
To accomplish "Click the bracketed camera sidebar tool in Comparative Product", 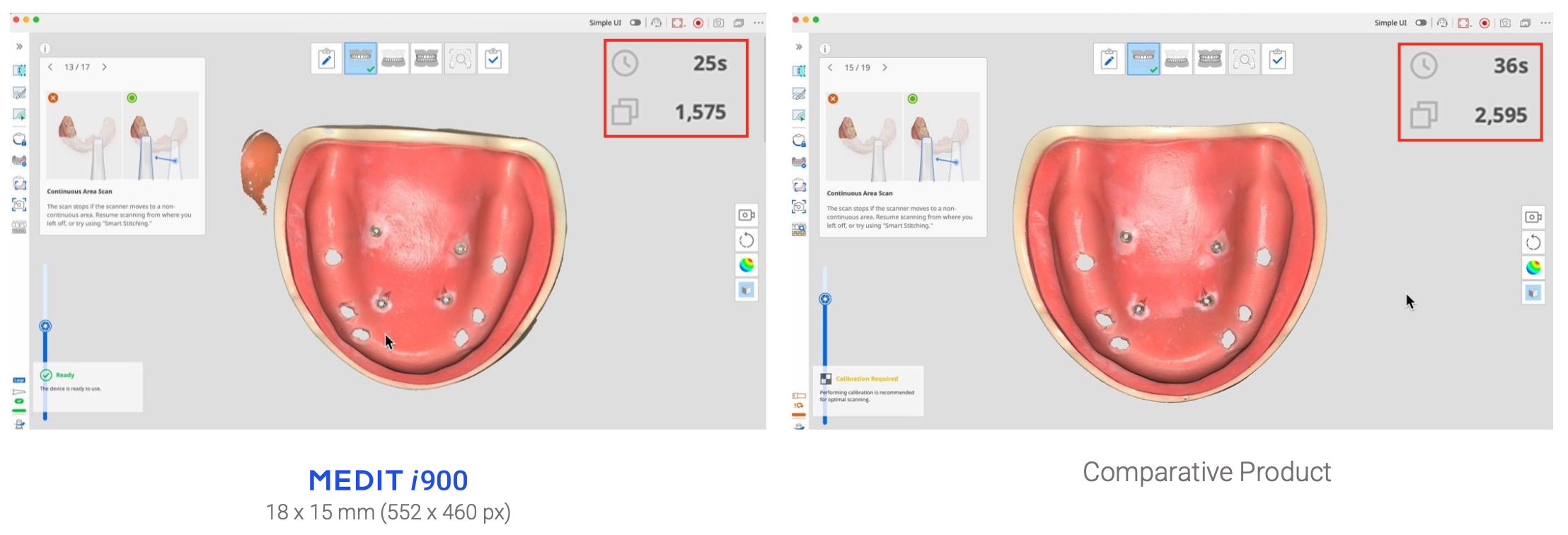I will (799, 207).
